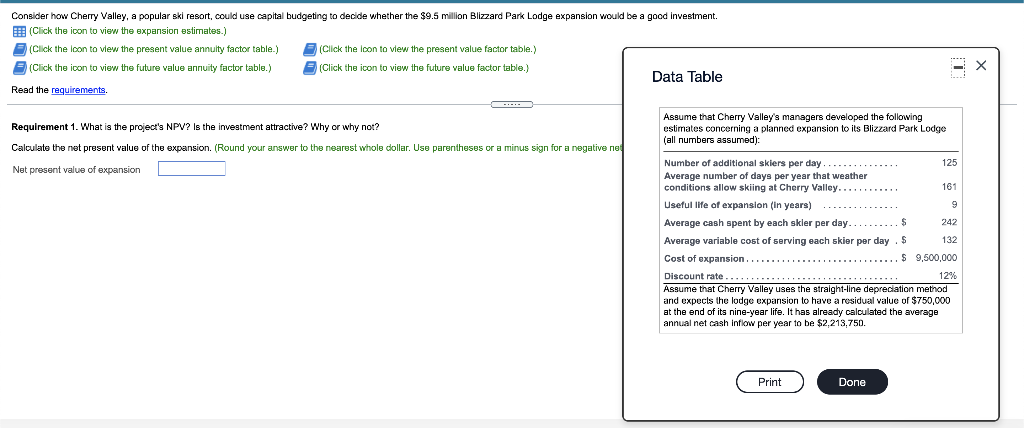The width and height of the screenshot is (1024, 428).
Task: Click the Done button
Action: (852, 382)
